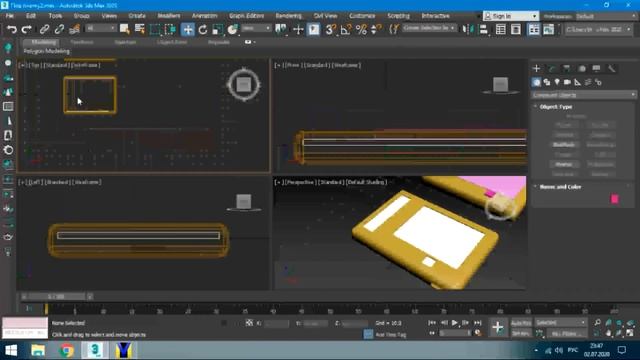The width and height of the screenshot is (640, 360).
Task: Toggle Angle Snap on toolbar
Action: click(x=346, y=29)
